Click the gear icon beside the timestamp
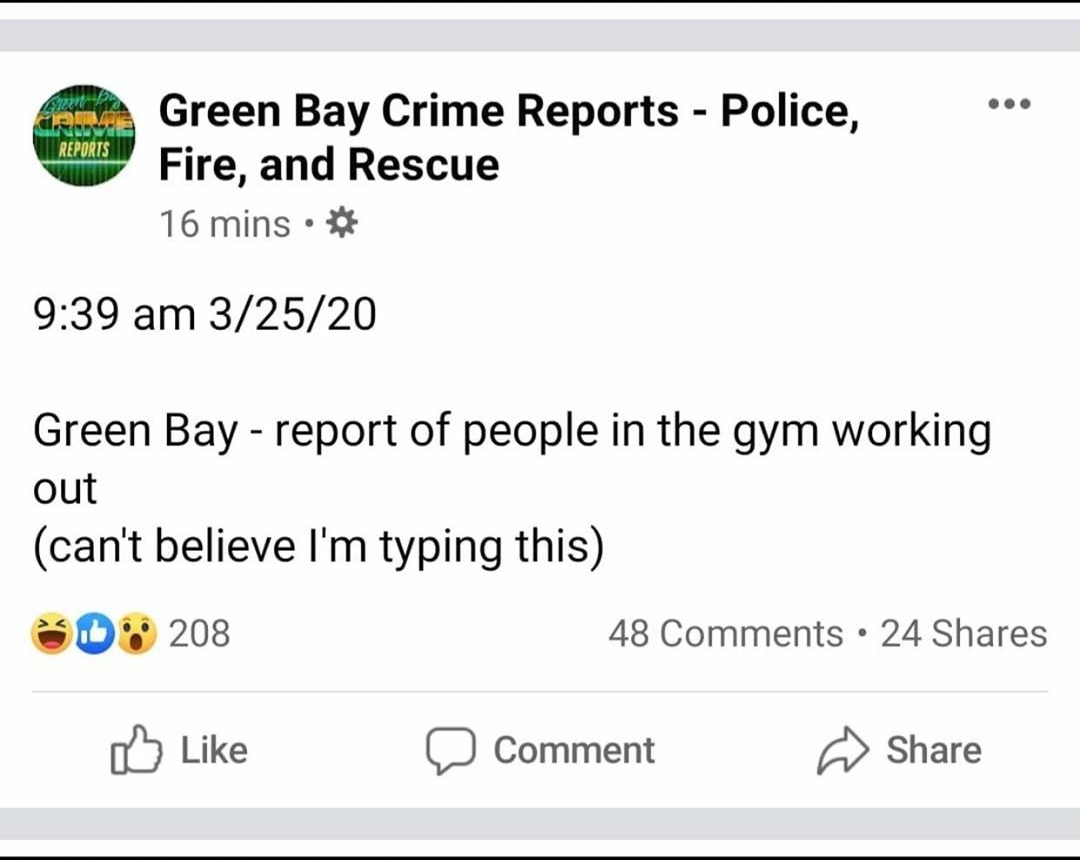The height and width of the screenshot is (860, 1080). [342, 225]
